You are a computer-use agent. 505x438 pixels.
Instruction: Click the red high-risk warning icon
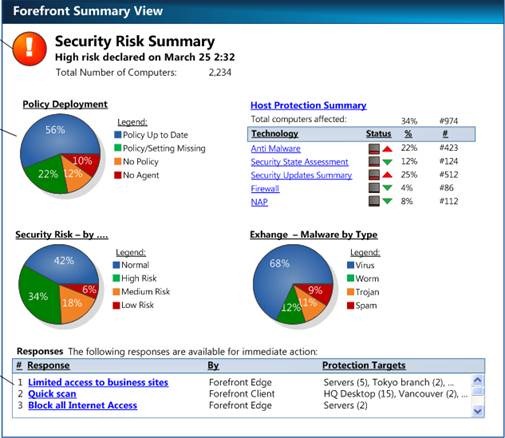pyautogui.click(x=29, y=49)
